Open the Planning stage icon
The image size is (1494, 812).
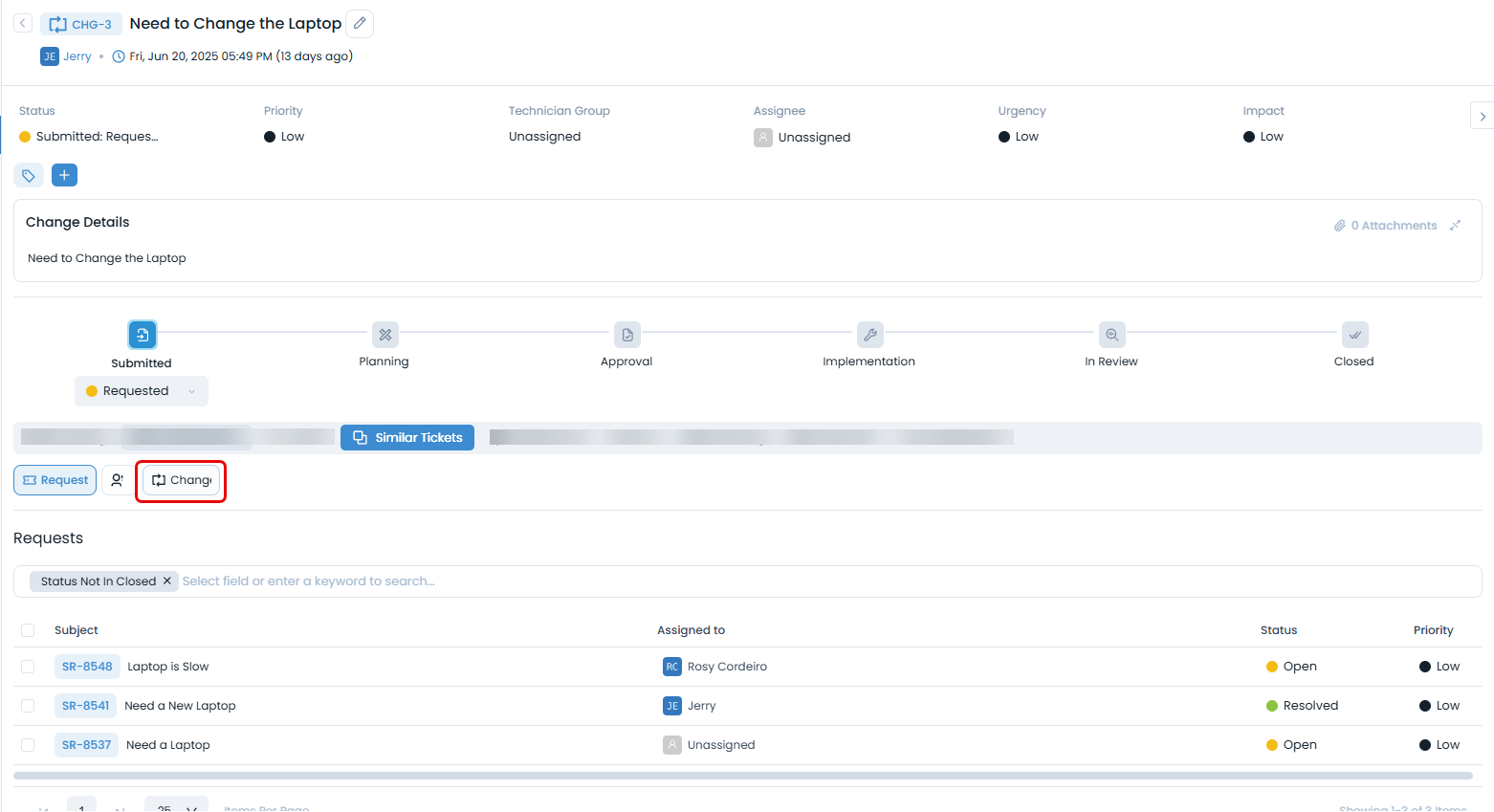pos(384,335)
